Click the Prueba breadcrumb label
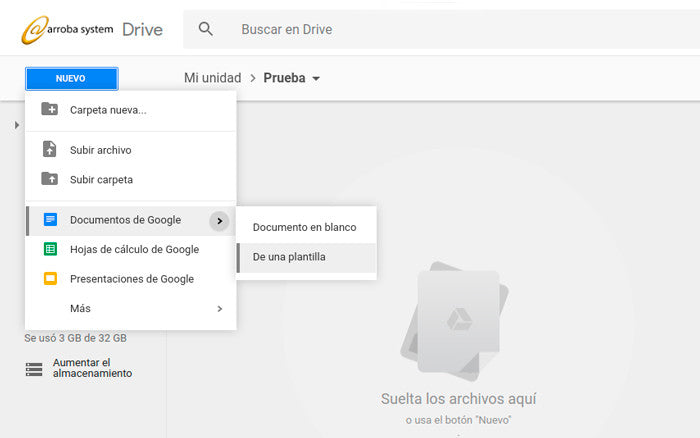The width and height of the screenshot is (700, 438). 284,78
